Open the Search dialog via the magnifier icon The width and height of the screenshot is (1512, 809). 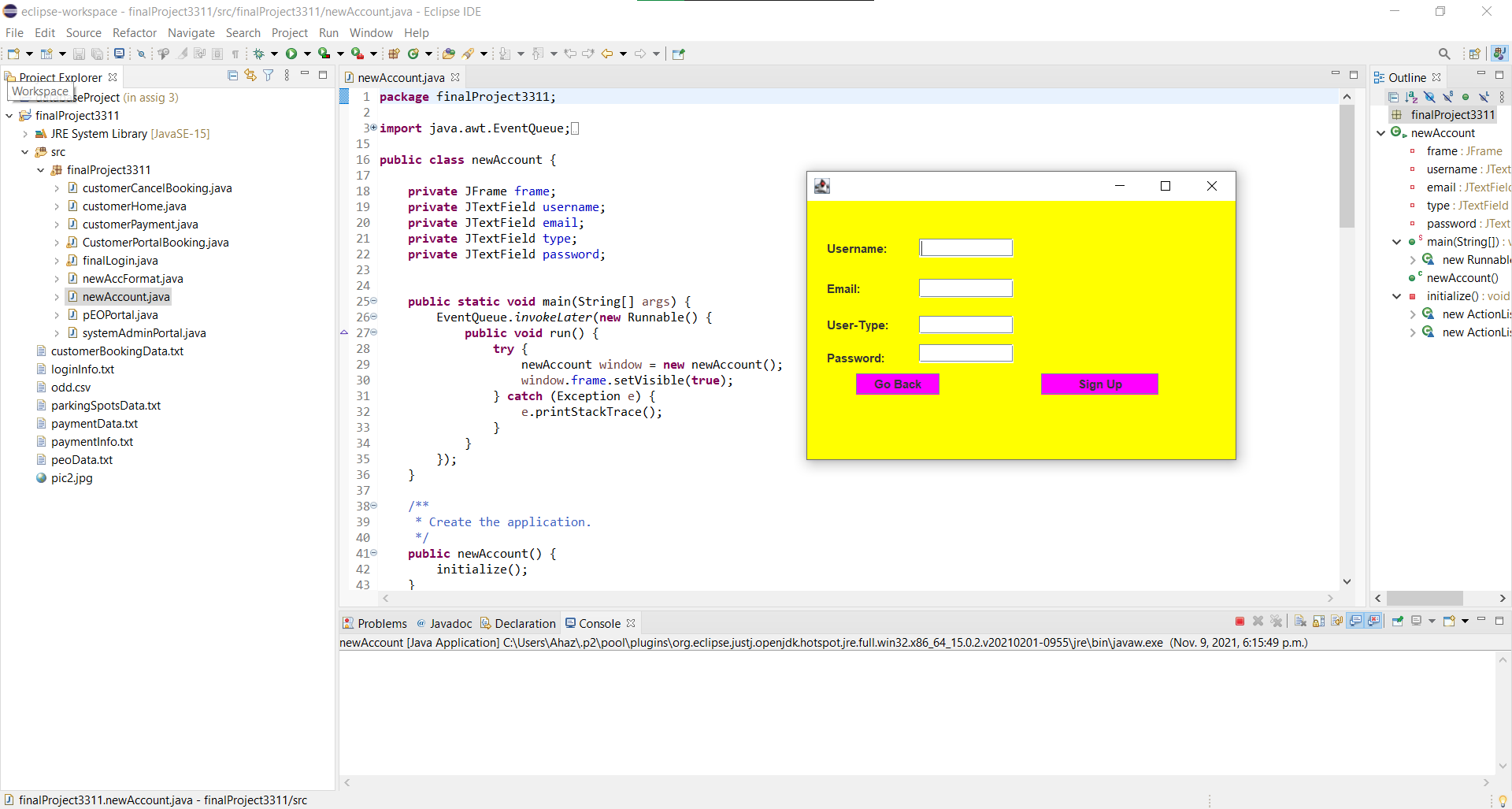point(1444,53)
